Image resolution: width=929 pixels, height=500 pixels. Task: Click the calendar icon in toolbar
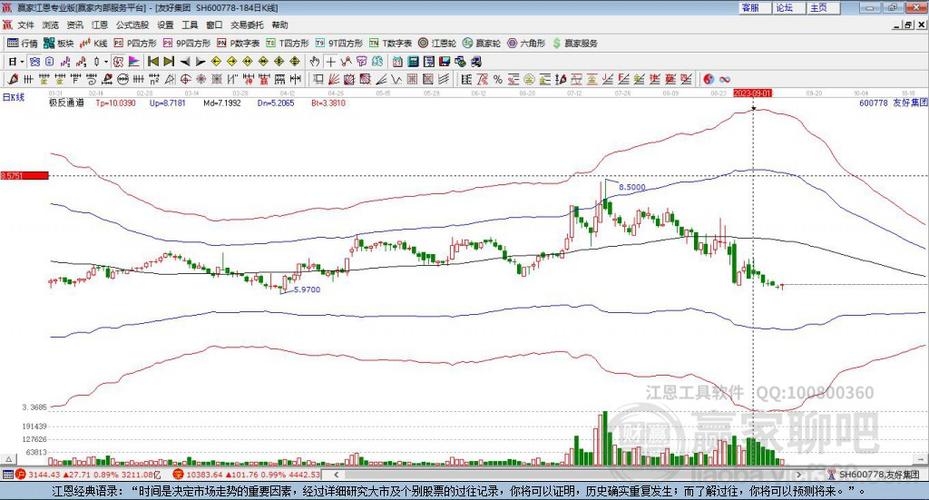click(398, 62)
